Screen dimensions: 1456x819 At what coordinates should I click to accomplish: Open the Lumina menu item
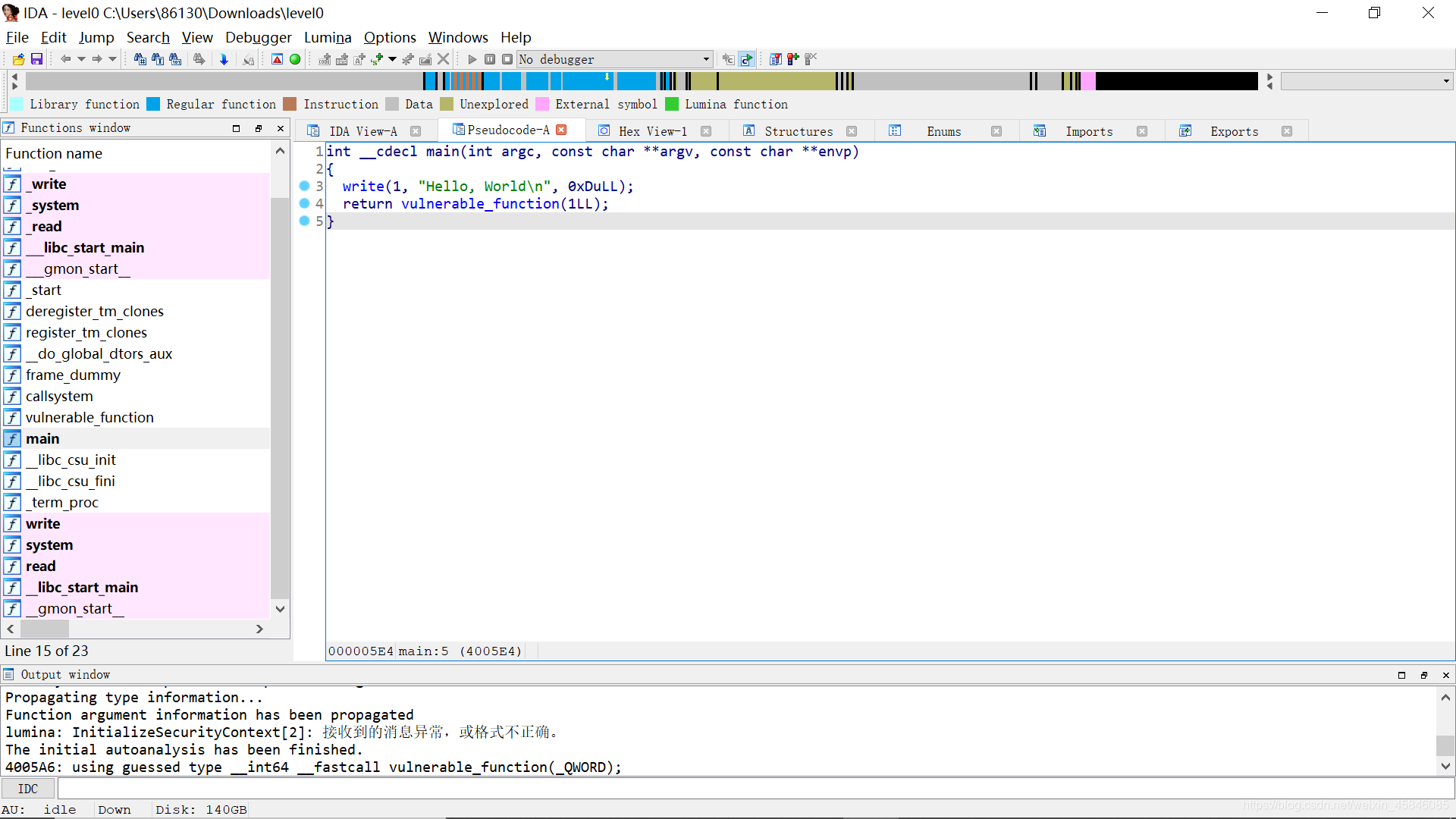(327, 37)
